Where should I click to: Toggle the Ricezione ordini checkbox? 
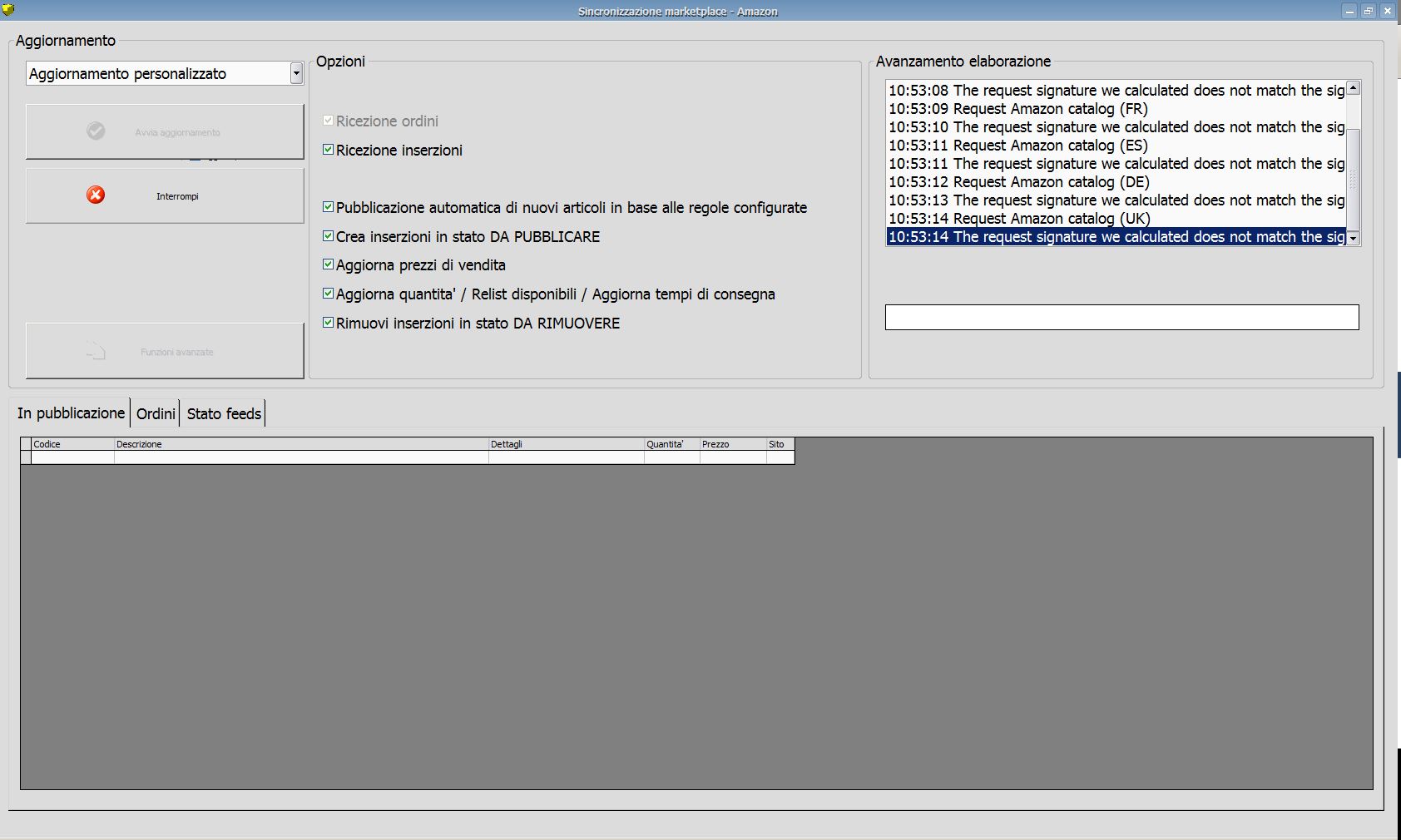pyautogui.click(x=328, y=121)
